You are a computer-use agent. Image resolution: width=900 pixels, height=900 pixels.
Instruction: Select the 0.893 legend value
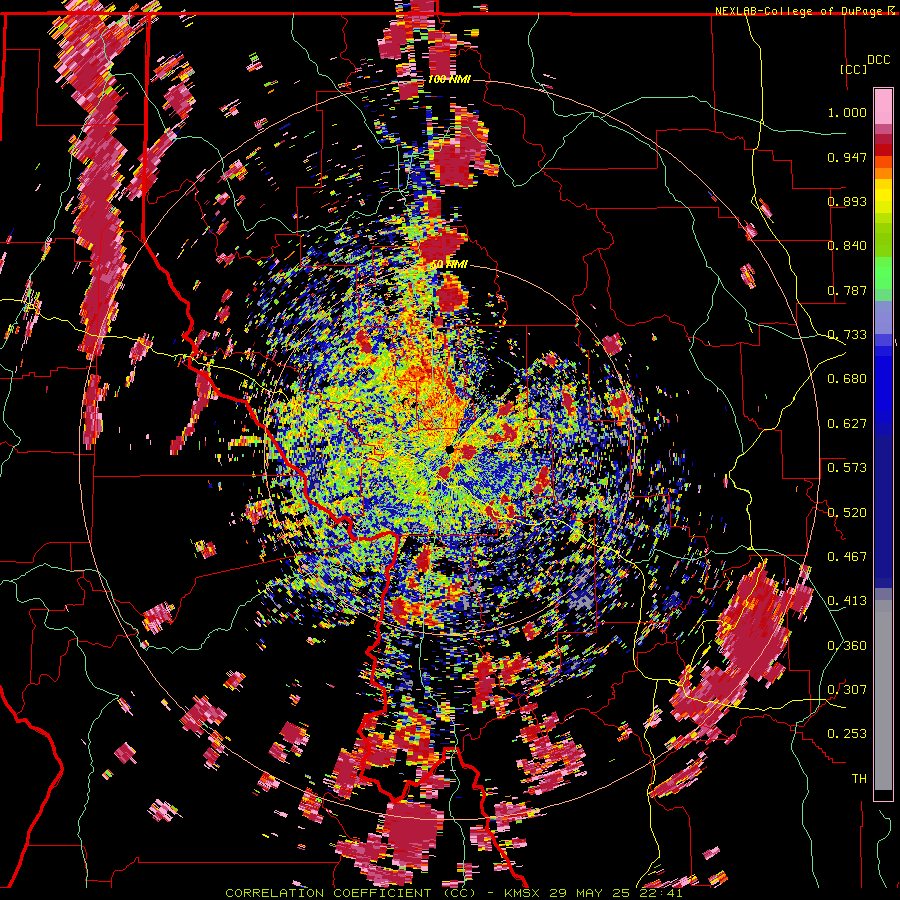[847, 201]
